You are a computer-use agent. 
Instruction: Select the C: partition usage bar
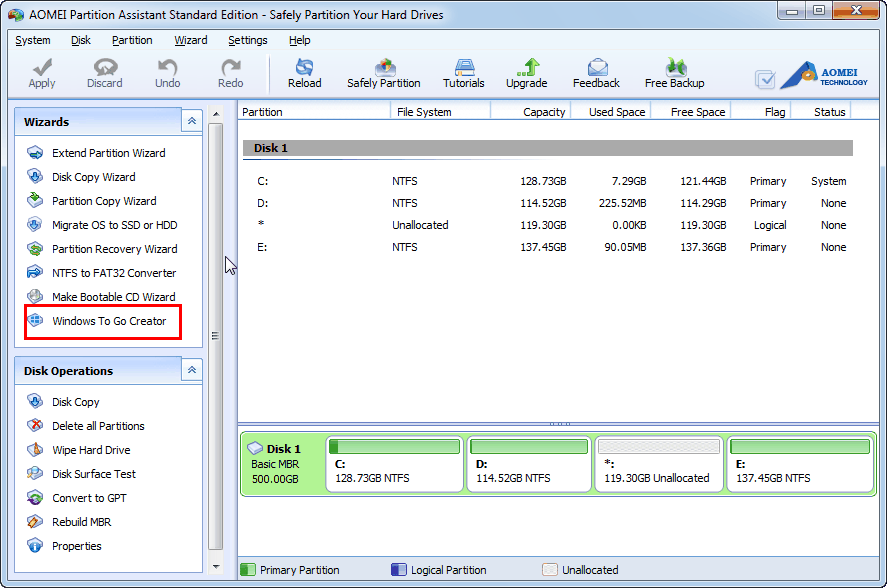pyautogui.click(x=394, y=447)
